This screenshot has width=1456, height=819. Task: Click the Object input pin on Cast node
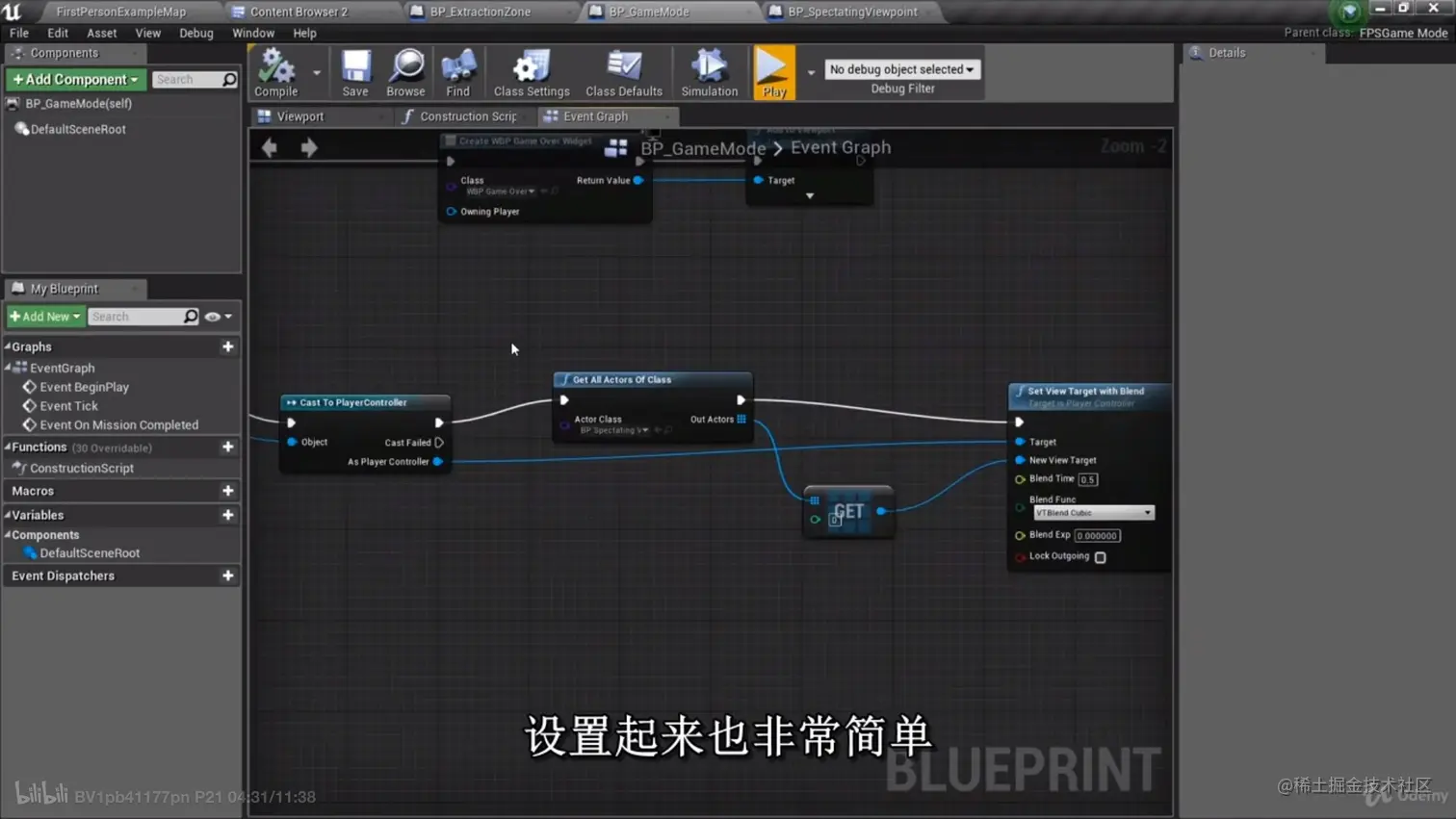(x=292, y=442)
